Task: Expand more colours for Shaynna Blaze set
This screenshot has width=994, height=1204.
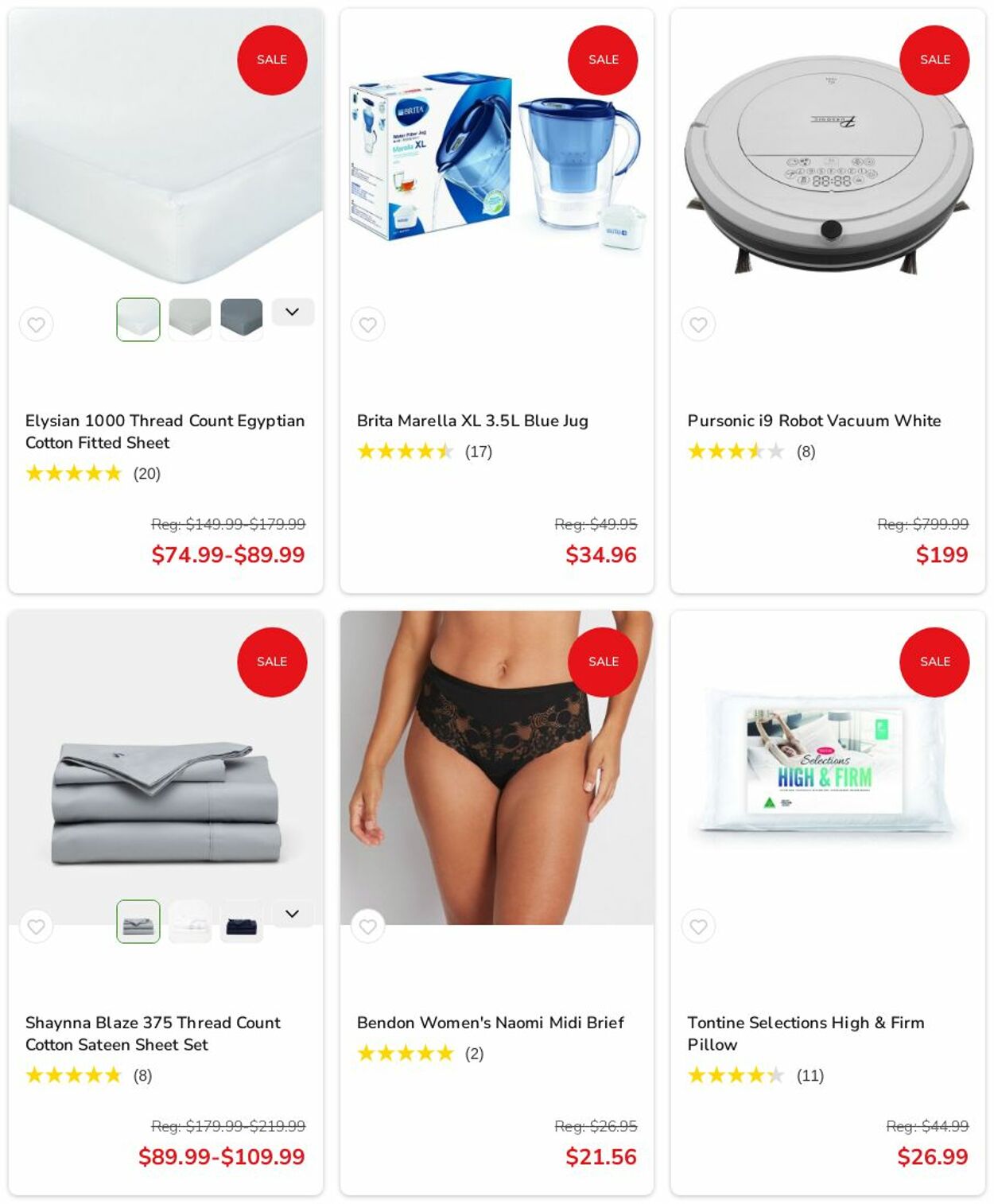Action: [x=293, y=914]
